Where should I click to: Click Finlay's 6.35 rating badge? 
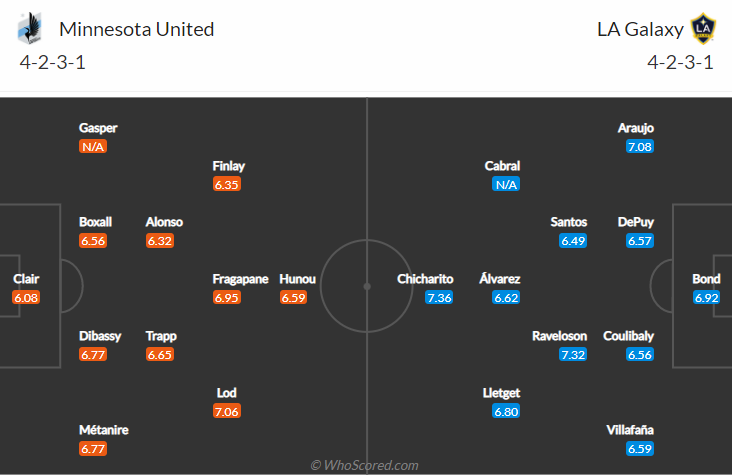[x=226, y=184]
